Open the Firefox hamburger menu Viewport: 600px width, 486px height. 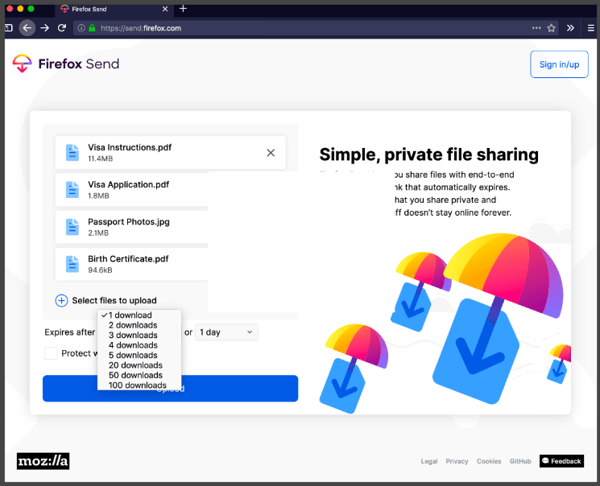point(591,28)
